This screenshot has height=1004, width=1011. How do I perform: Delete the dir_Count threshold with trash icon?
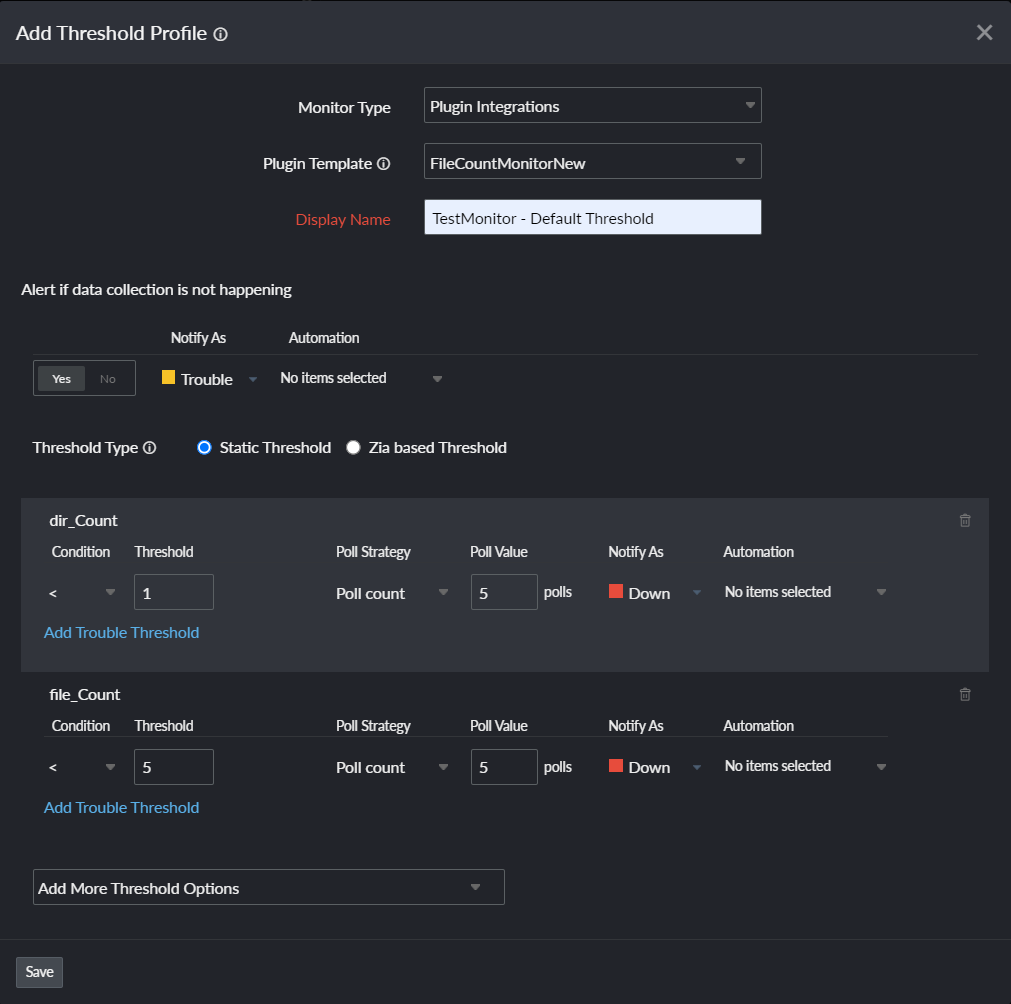[965, 520]
